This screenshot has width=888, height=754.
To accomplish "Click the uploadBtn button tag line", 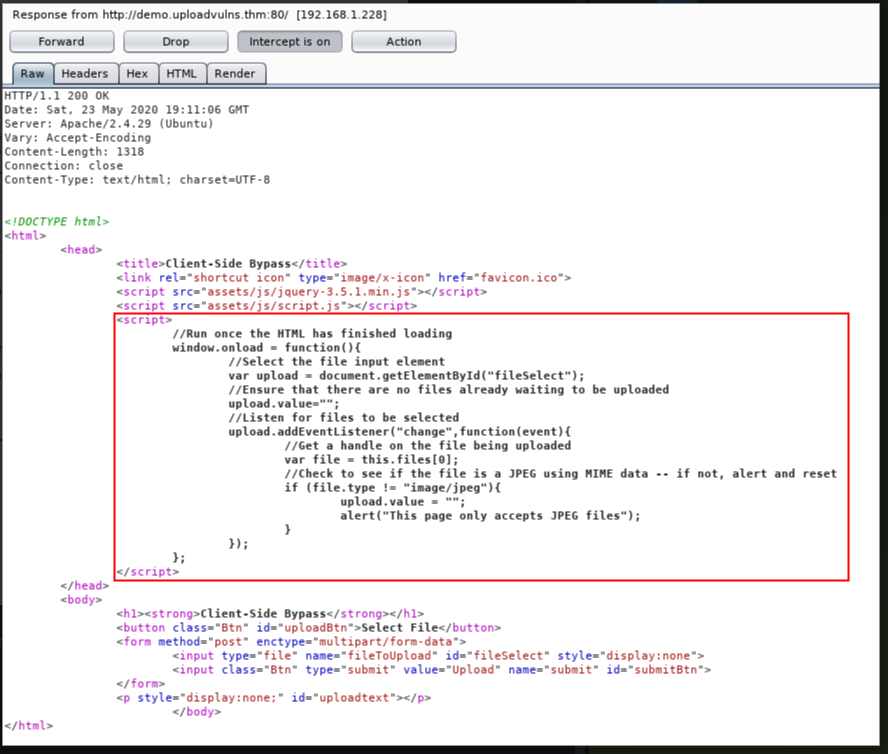I will coord(309,628).
